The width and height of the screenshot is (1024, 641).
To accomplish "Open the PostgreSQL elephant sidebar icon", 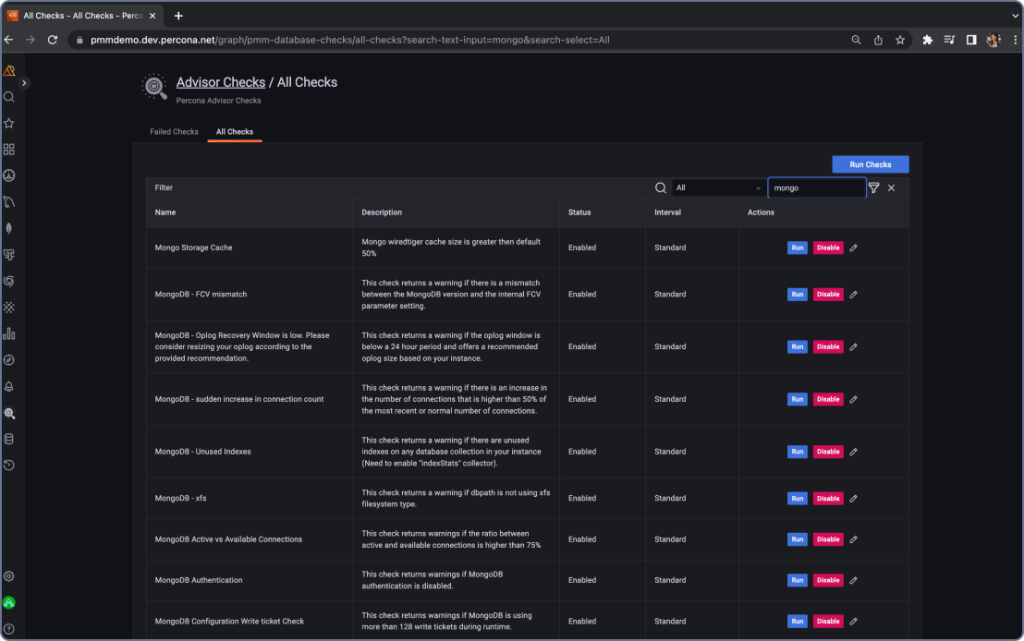I will tap(9, 255).
